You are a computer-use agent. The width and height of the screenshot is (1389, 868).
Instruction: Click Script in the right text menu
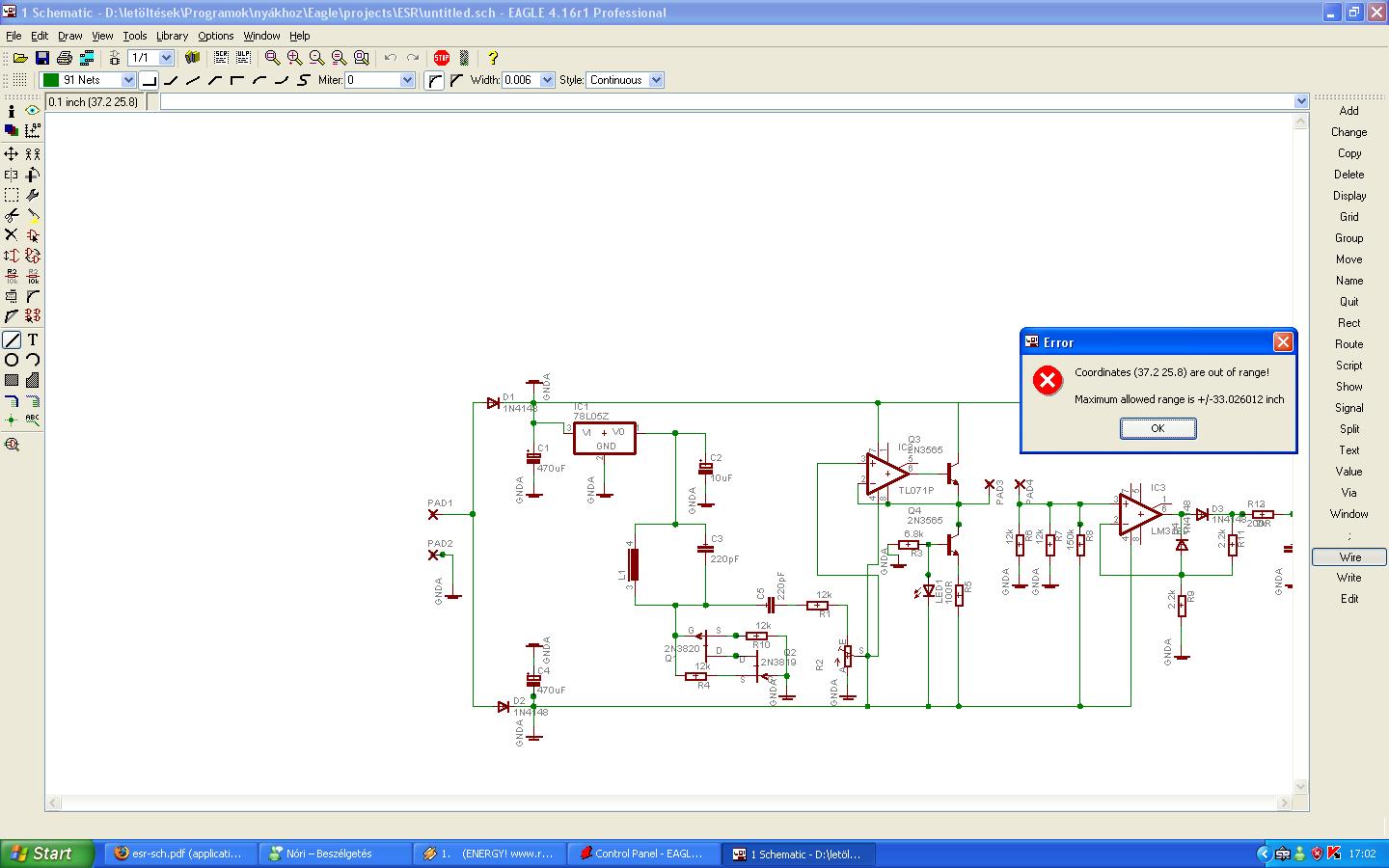coord(1349,366)
